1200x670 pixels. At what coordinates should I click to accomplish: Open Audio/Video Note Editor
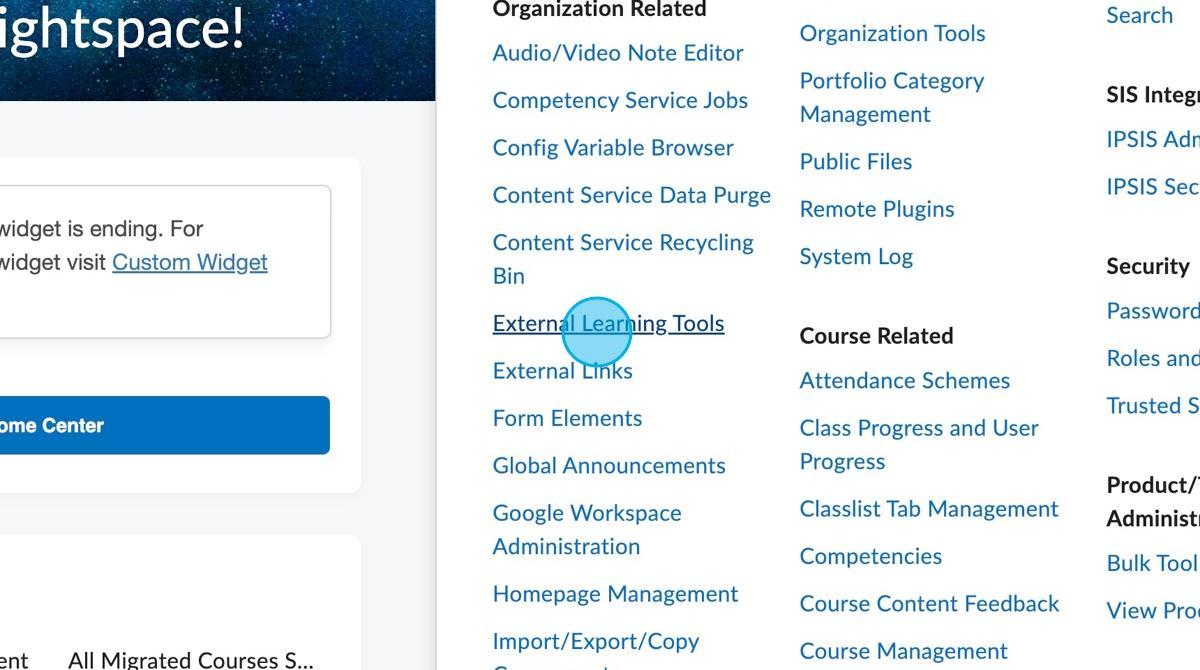tap(617, 52)
